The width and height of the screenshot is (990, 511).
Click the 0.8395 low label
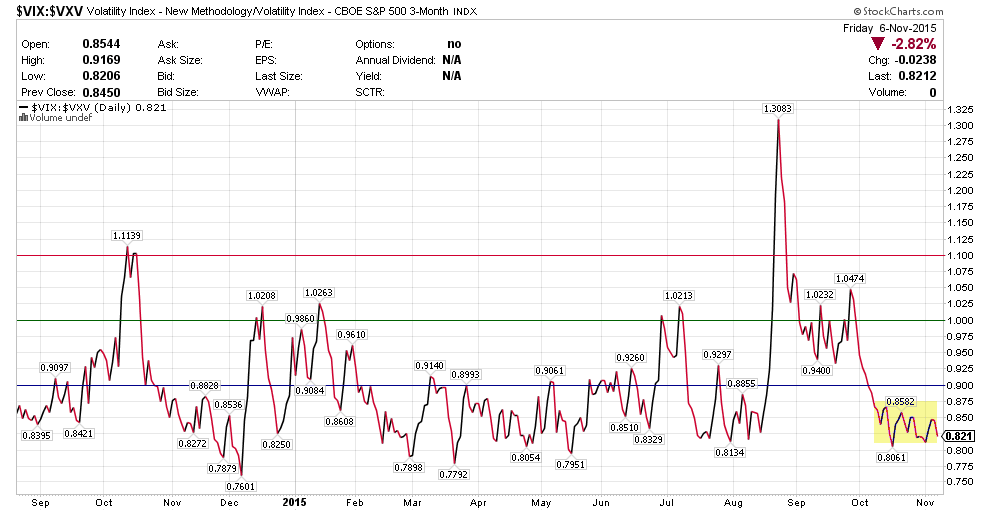coord(37,435)
